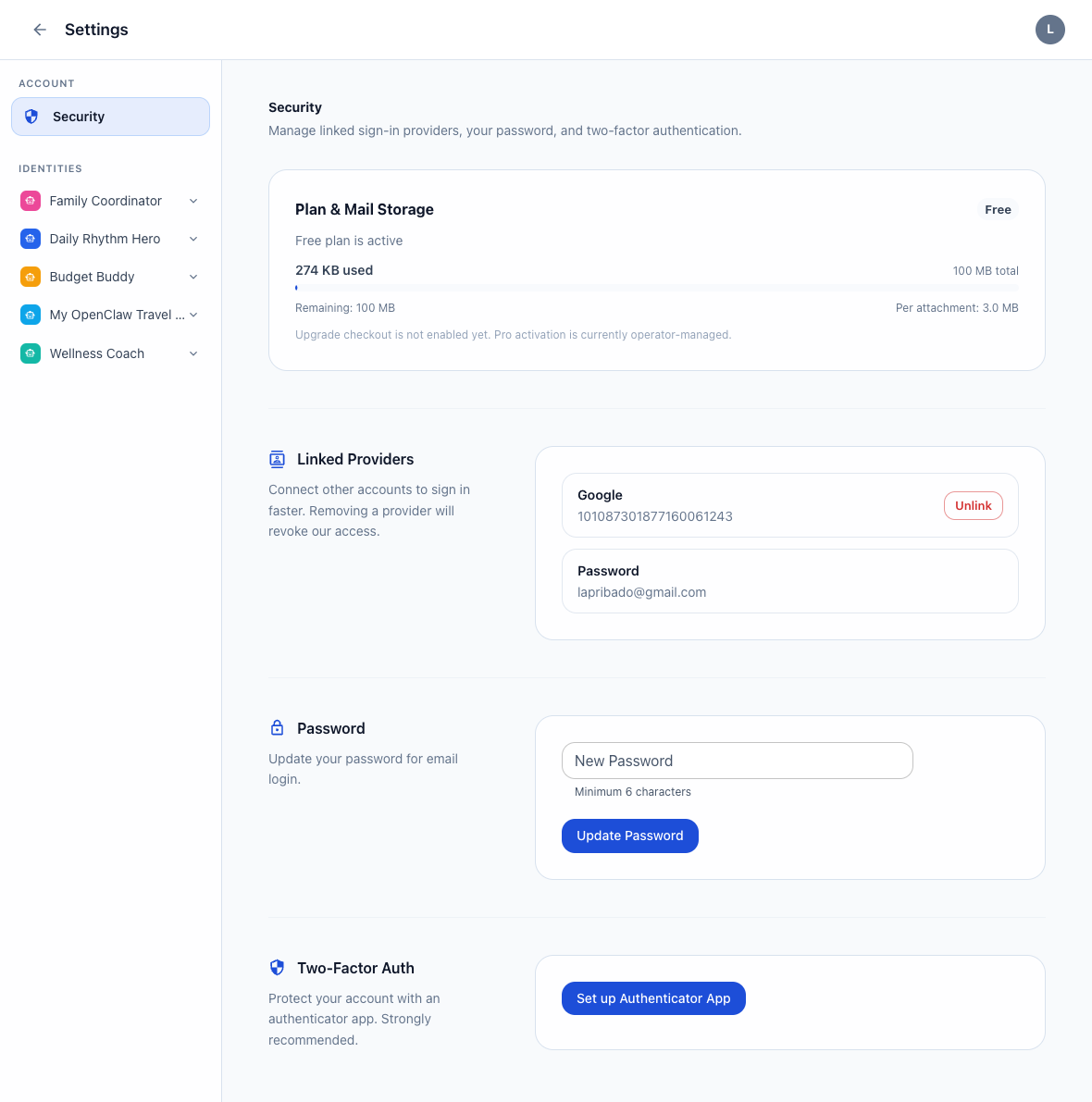1092x1102 pixels.
Task: Click the Daily Rhythm Hero identity icon
Action: (31, 238)
